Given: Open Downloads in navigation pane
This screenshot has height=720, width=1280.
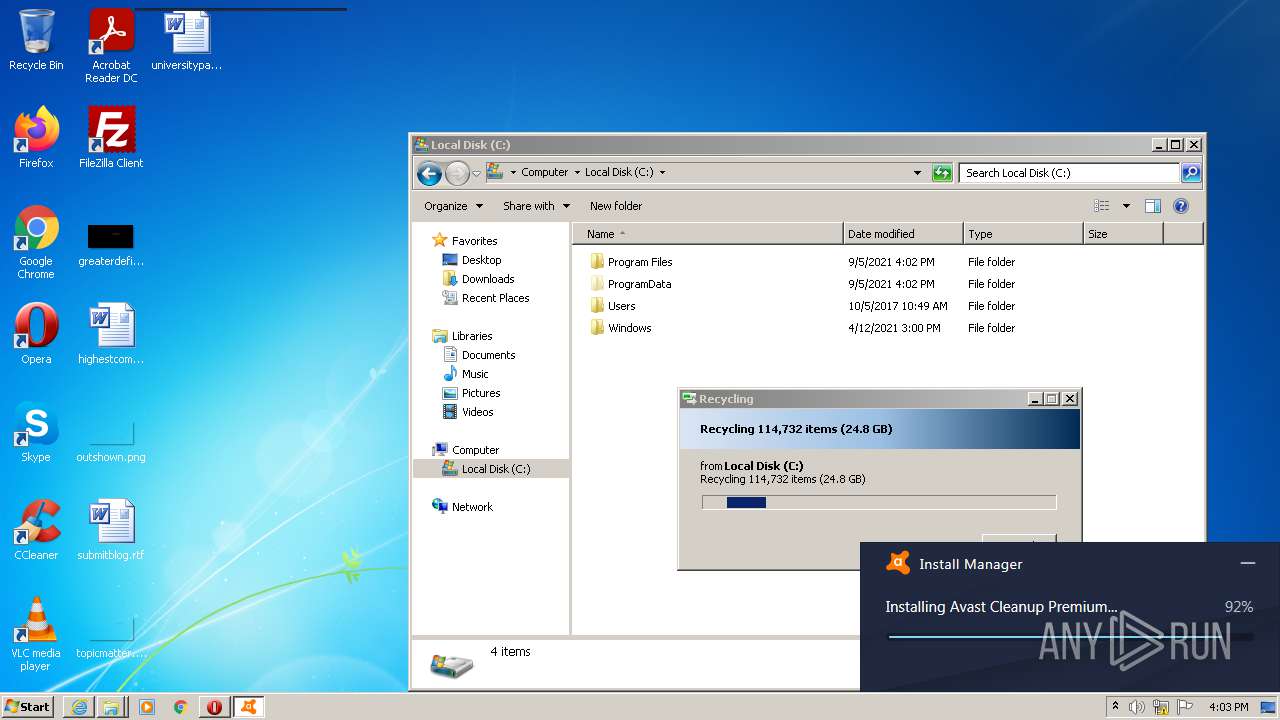Looking at the screenshot, I should click(478, 279).
